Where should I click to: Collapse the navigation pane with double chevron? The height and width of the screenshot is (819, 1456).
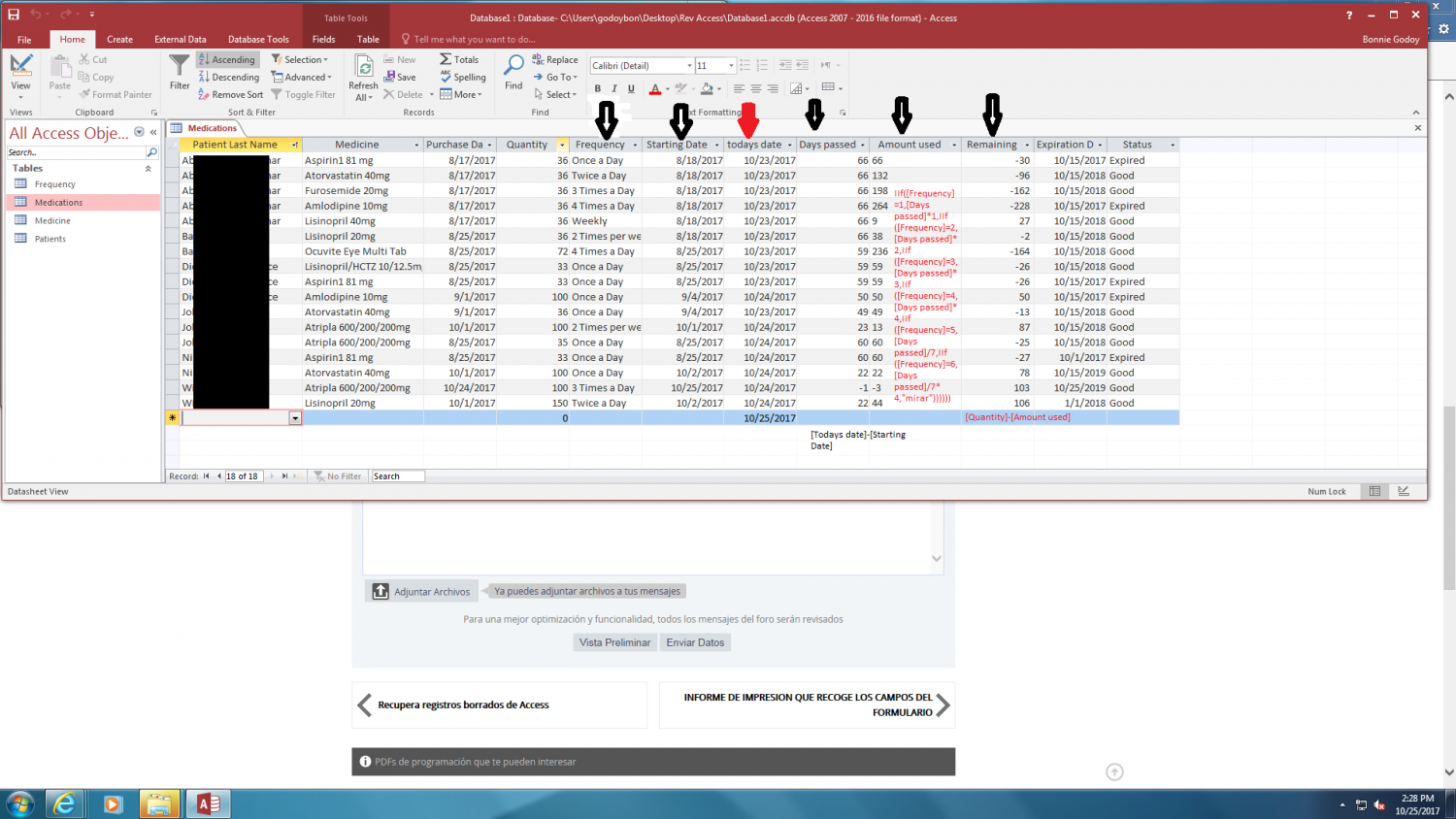click(153, 132)
